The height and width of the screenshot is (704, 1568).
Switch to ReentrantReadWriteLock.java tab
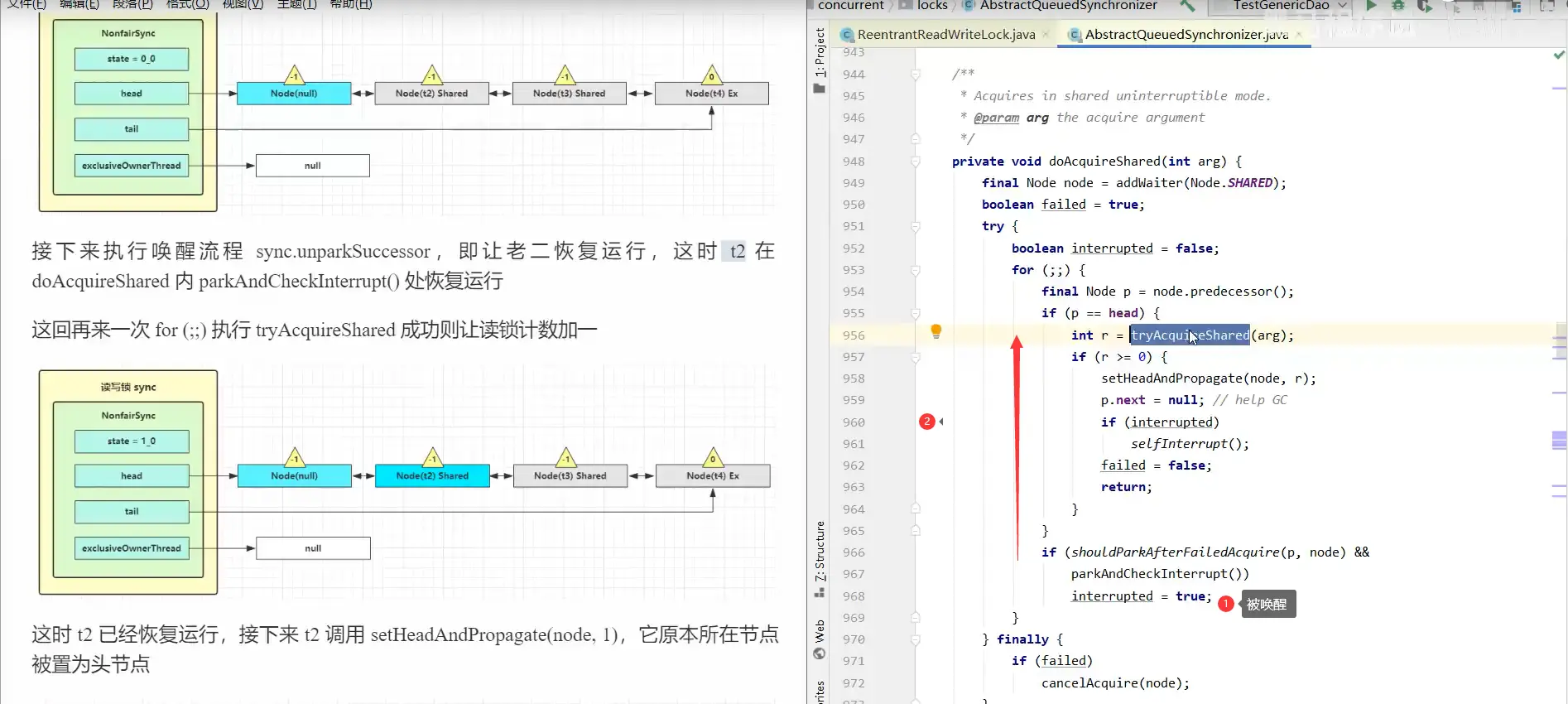(x=945, y=35)
